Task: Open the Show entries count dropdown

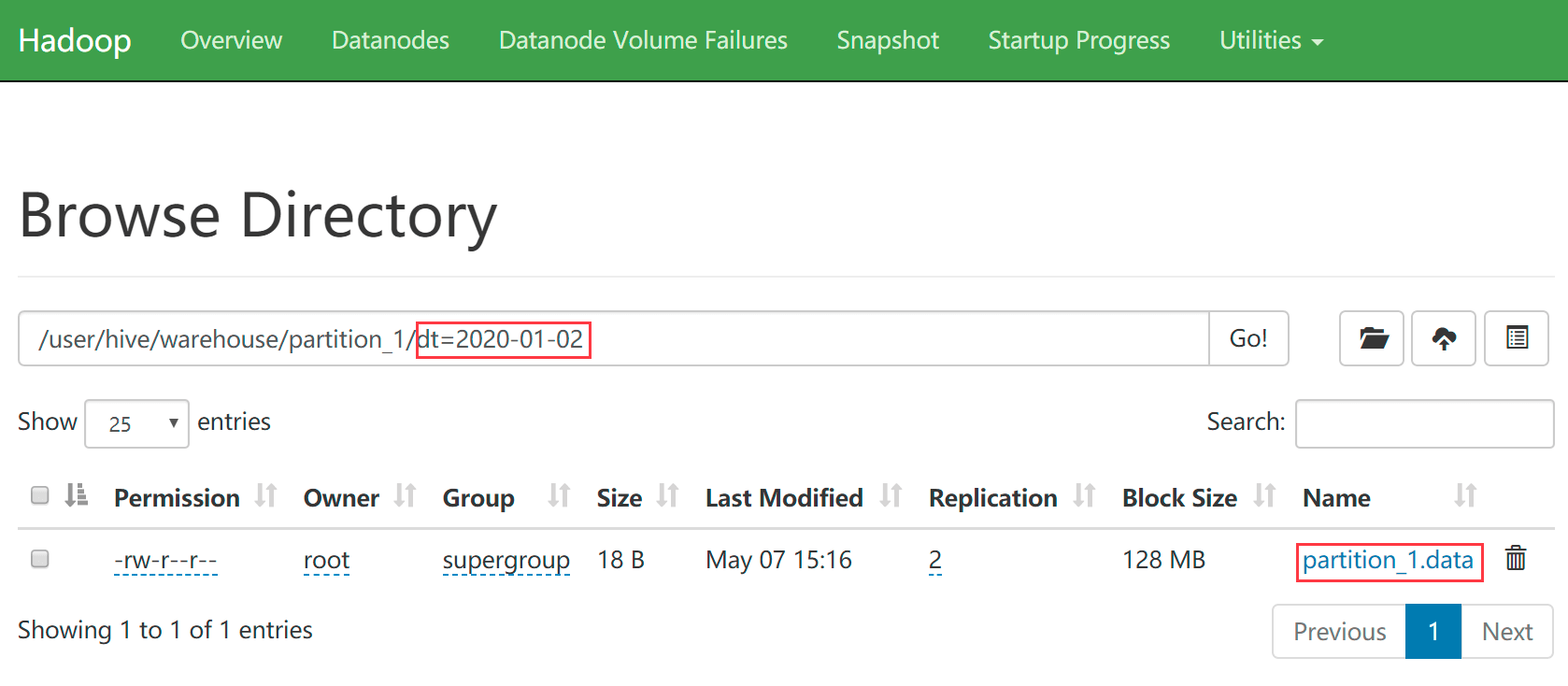Action: [137, 423]
